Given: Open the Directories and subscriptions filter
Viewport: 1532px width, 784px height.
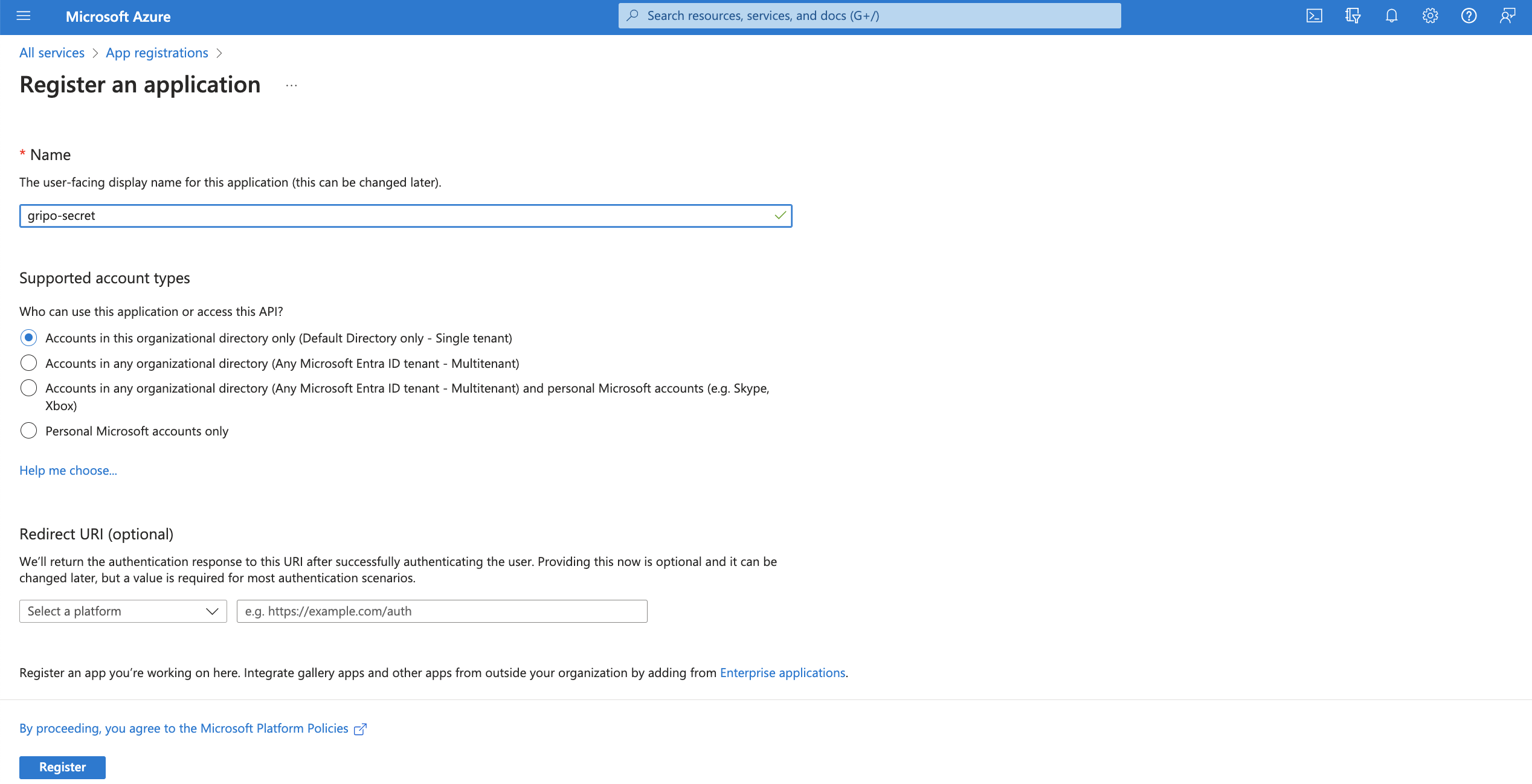Looking at the screenshot, I should [1353, 16].
